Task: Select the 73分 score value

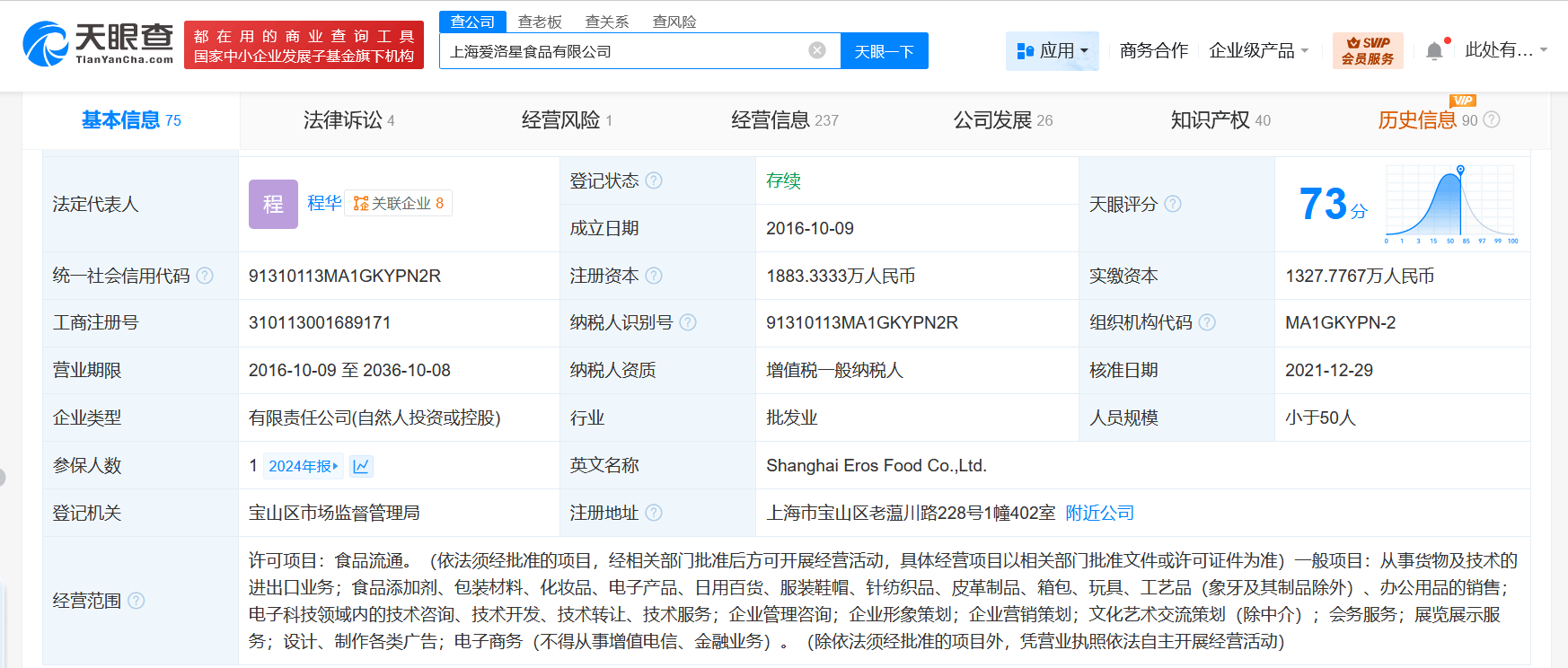Action: (x=1333, y=204)
